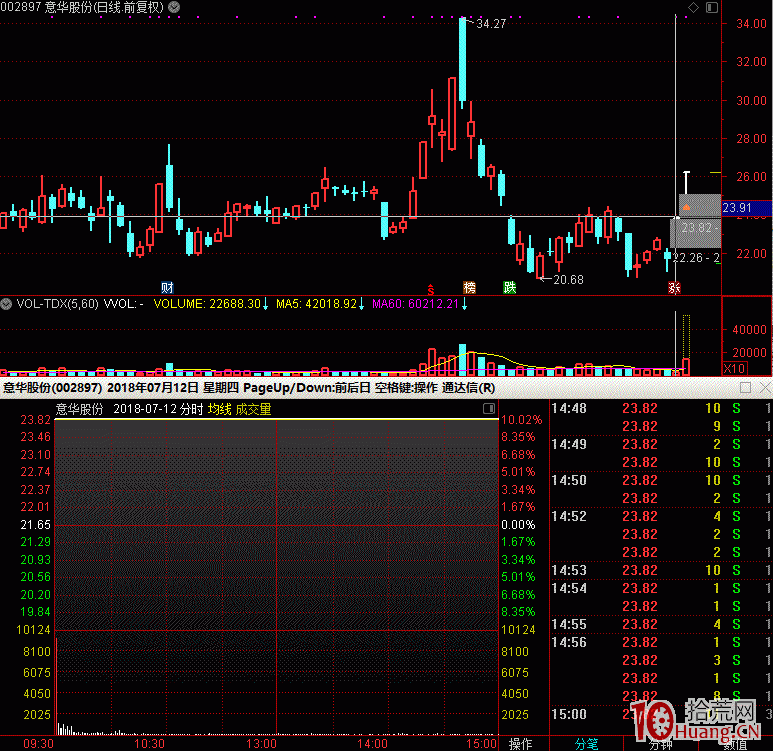The height and width of the screenshot is (751, 773).
Task: Click the 002897 意华股份(日线.前复权) chart title
Action: click(82, 7)
